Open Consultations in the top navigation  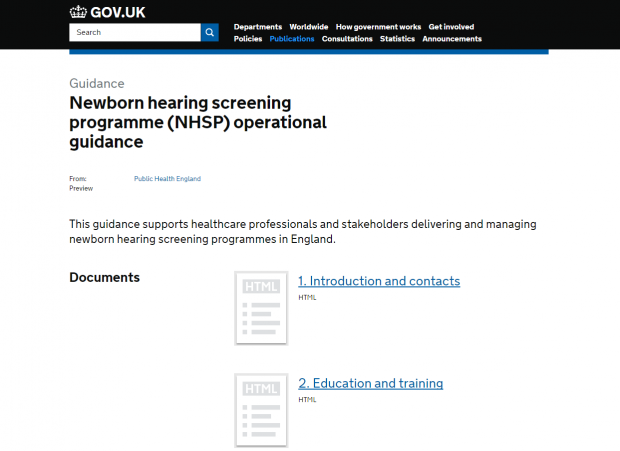coord(347,39)
